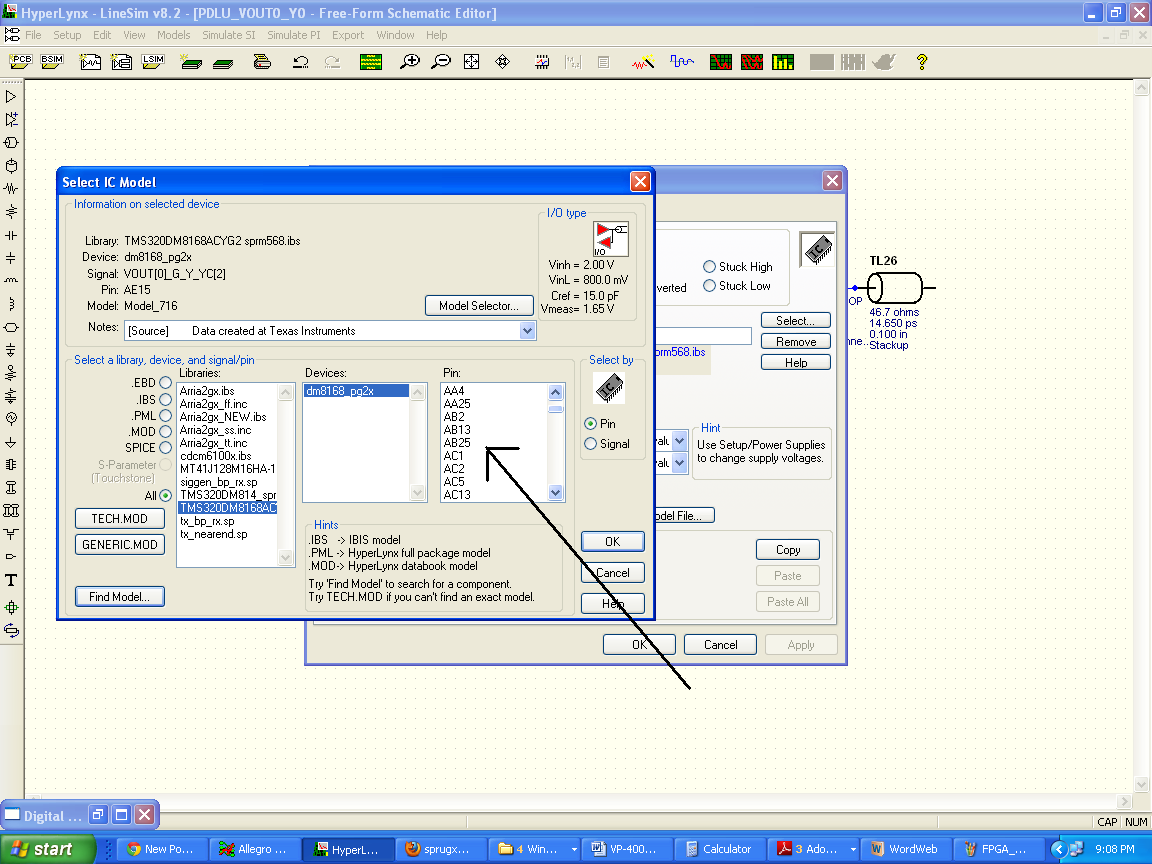
Task: Click the Pin list scroll down arrow
Action: (x=556, y=493)
